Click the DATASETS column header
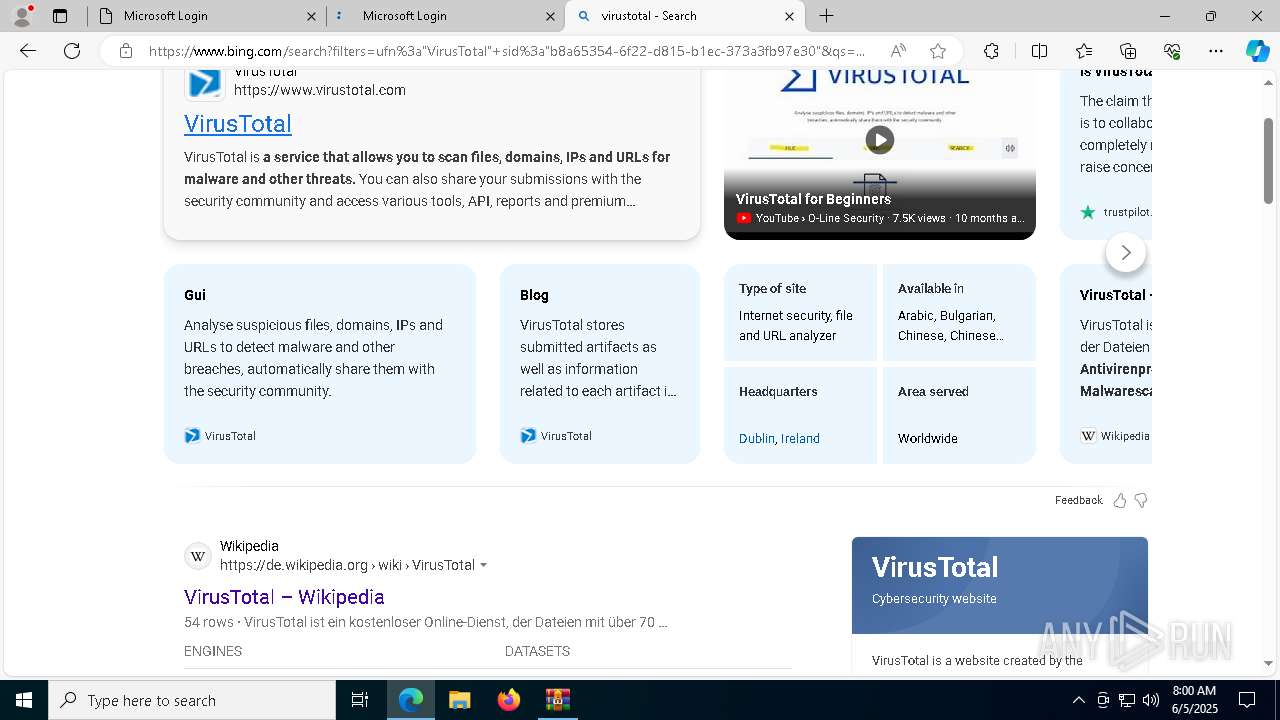Viewport: 1280px width, 720px height. pos(537,651)
